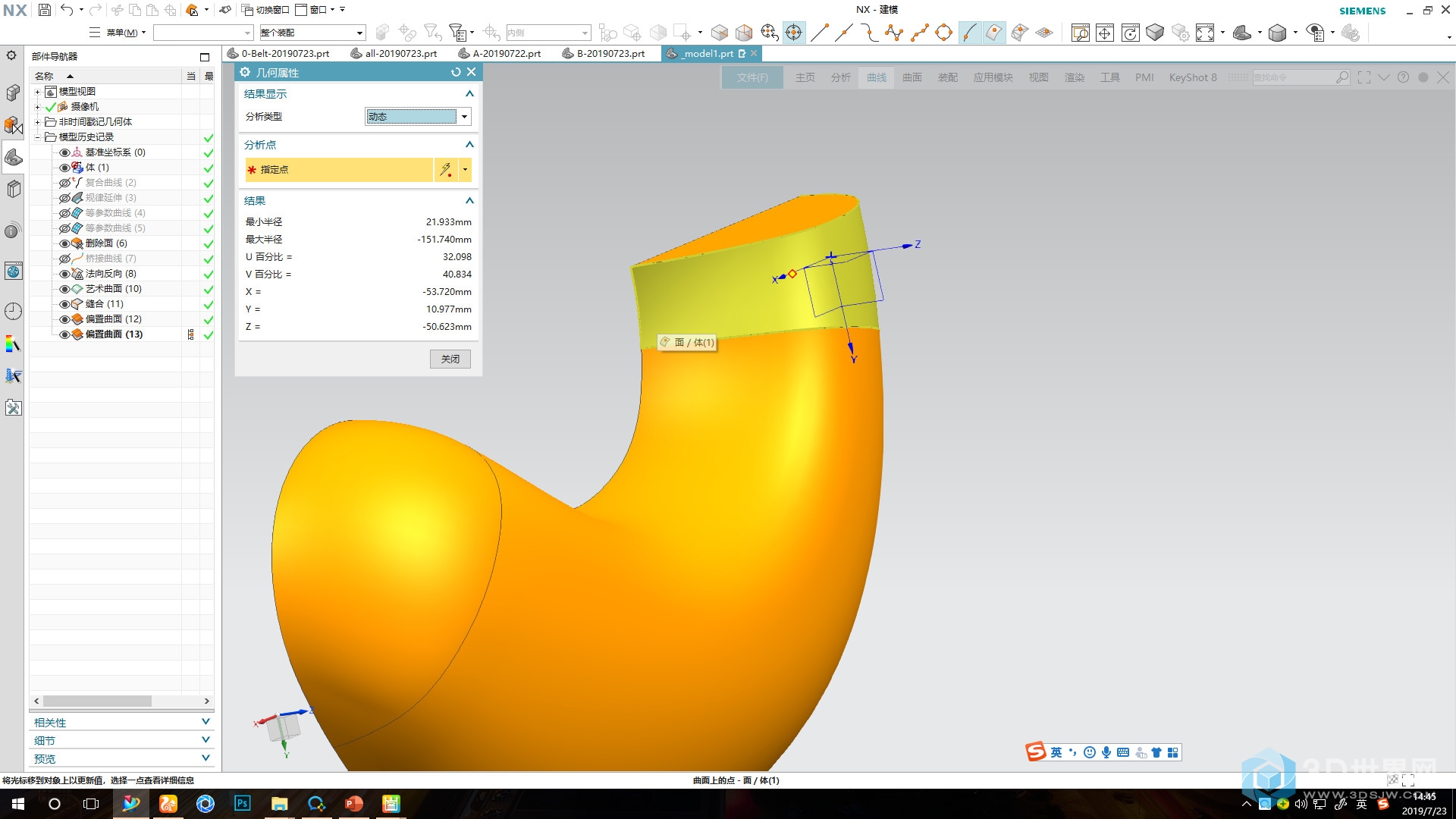Open the Part Navigator sidebar icon
Viewport: 1456px width, 819px height.
tap(13, 157)
